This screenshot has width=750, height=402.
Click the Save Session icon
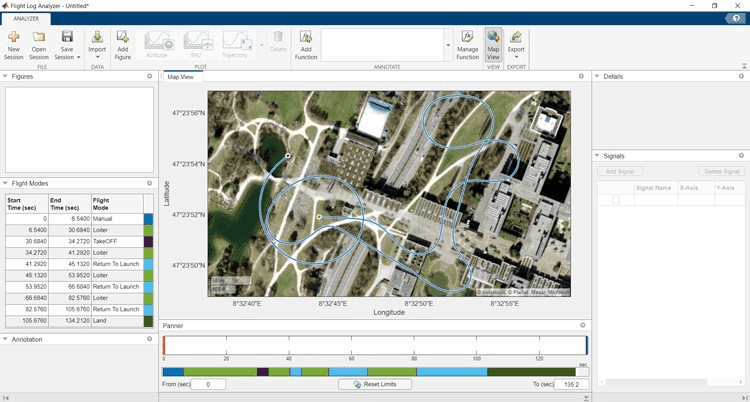pyautogui.click(x=67, y=37)
